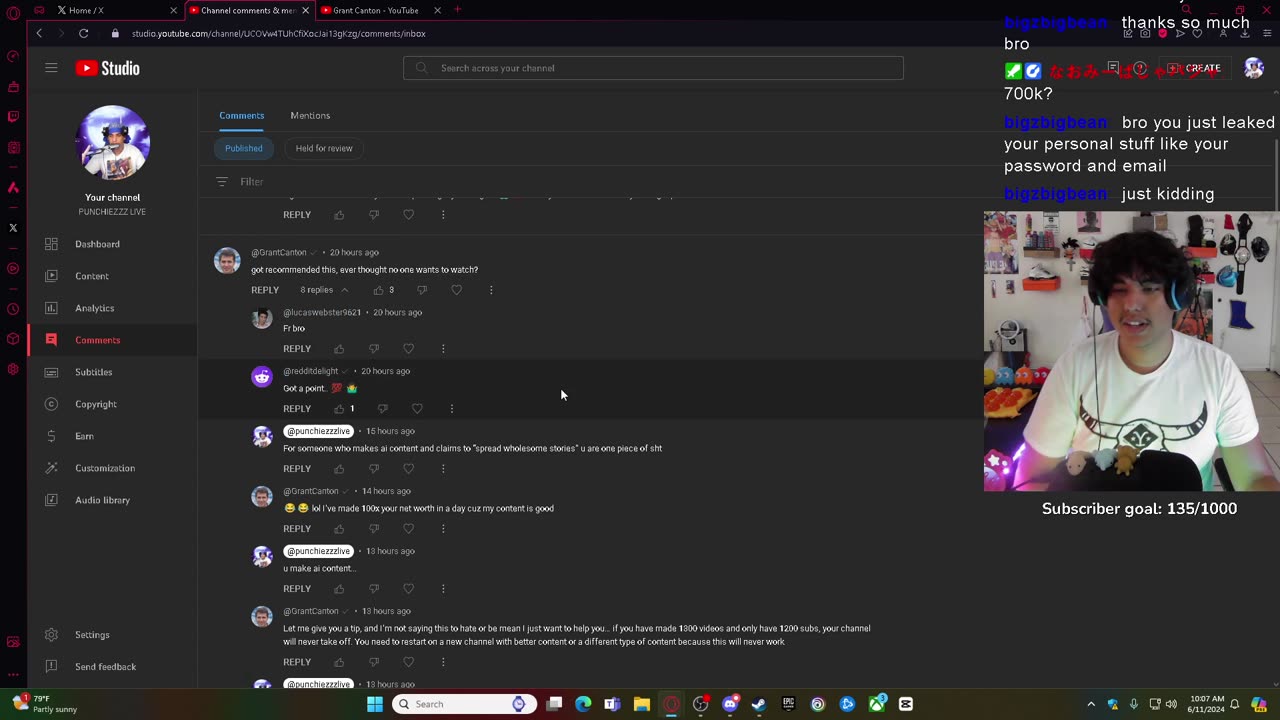Open the Copyright sidebar page

coord(96,404)
